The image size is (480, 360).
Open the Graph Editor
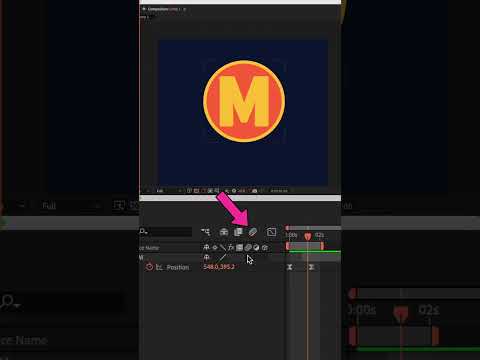click(x=271, y=232)
